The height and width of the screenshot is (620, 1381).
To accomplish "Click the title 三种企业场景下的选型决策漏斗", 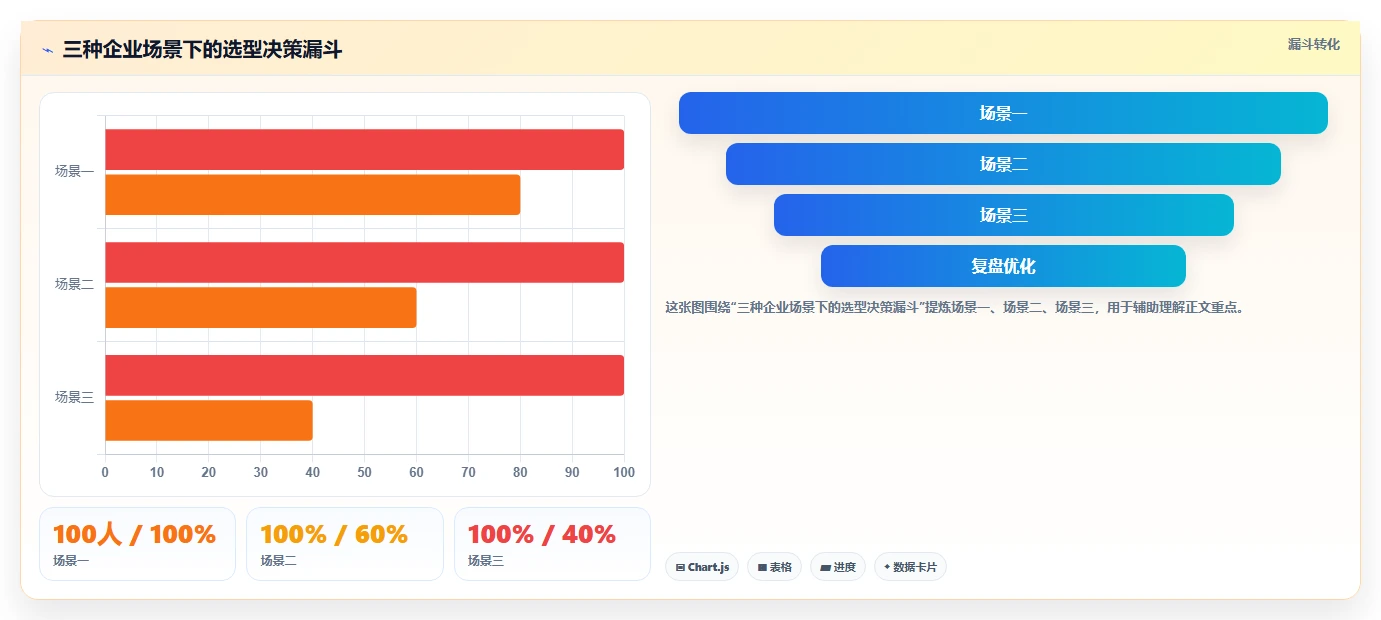I will click(x=202, y=50).
